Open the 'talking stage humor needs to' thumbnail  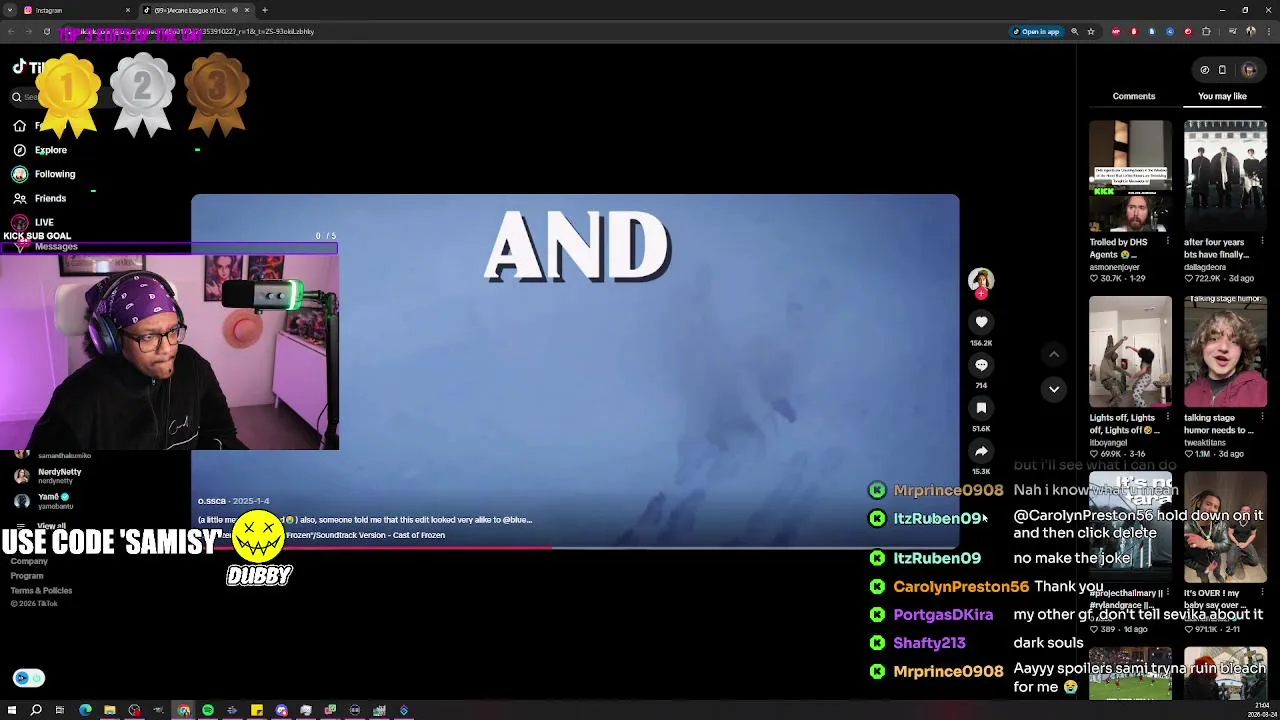click(x=1225, y=352)
